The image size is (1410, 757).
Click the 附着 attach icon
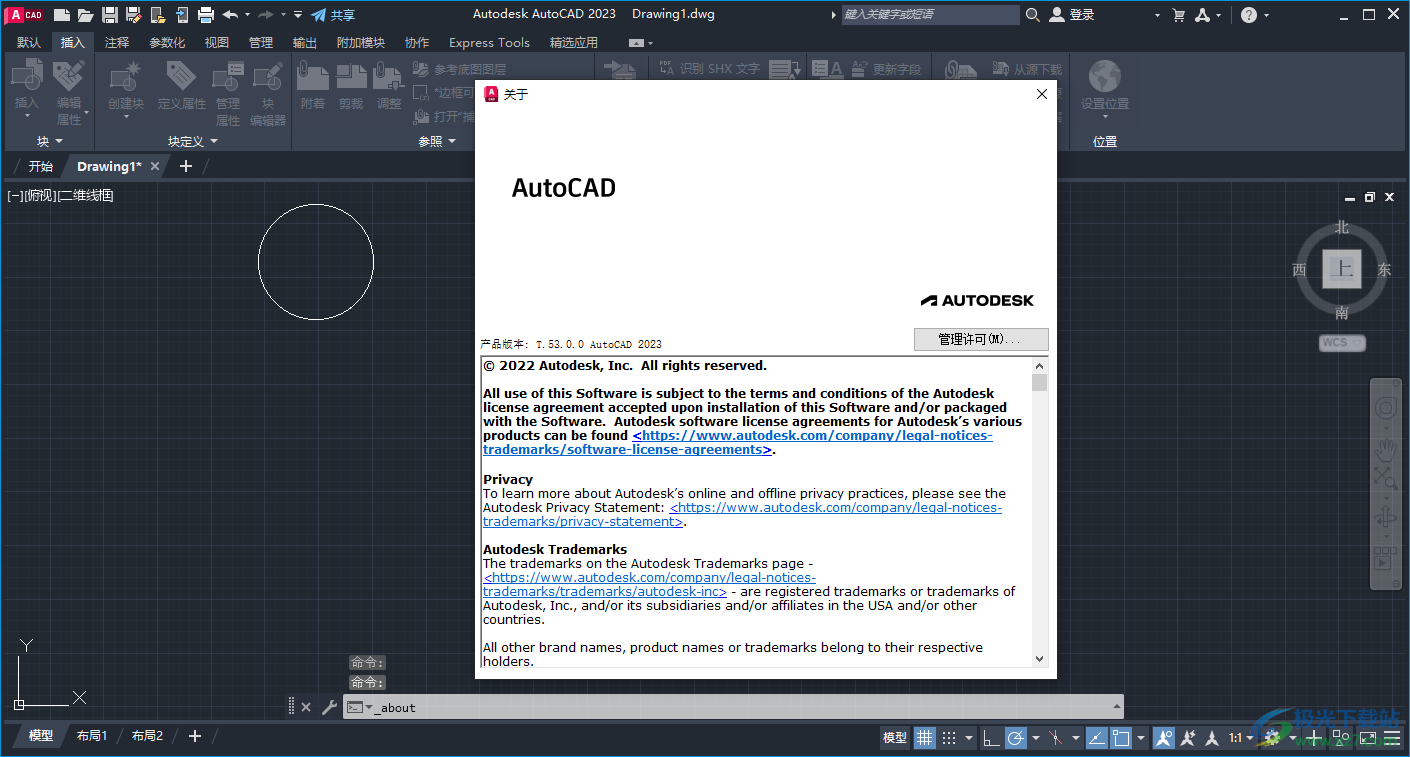[313, 75]
